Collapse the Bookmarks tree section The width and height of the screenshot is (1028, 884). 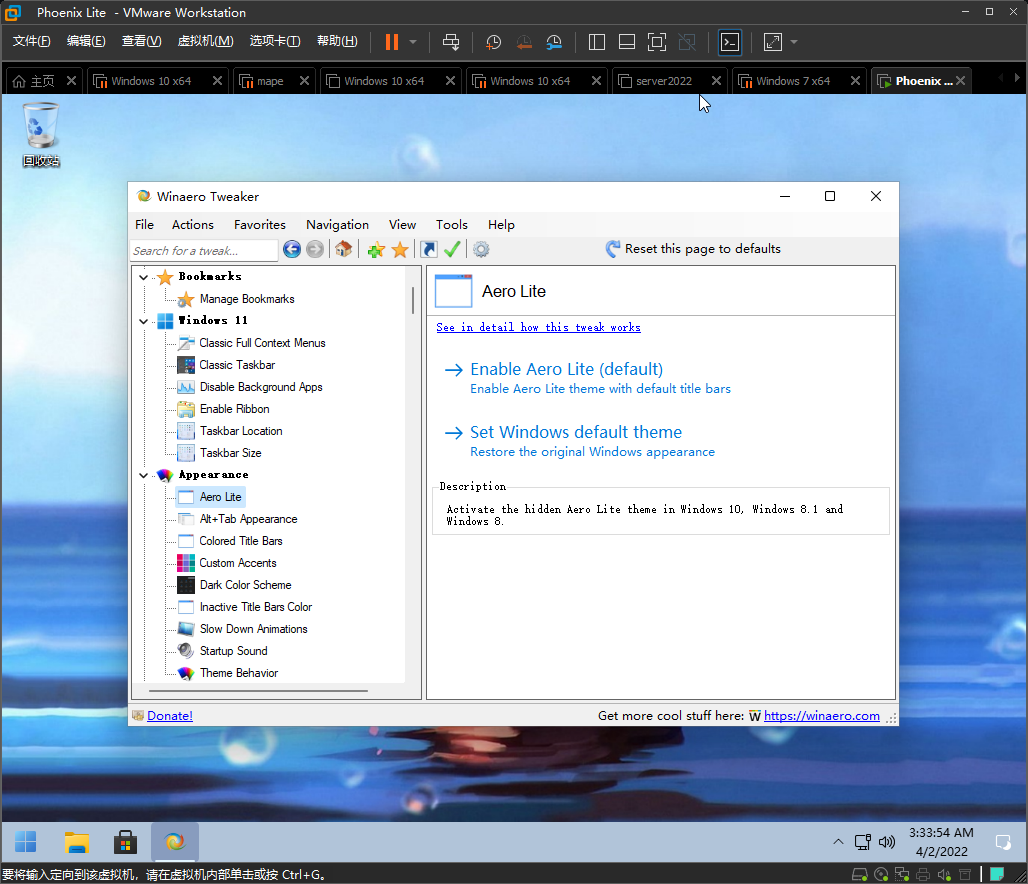pos(144,277)
